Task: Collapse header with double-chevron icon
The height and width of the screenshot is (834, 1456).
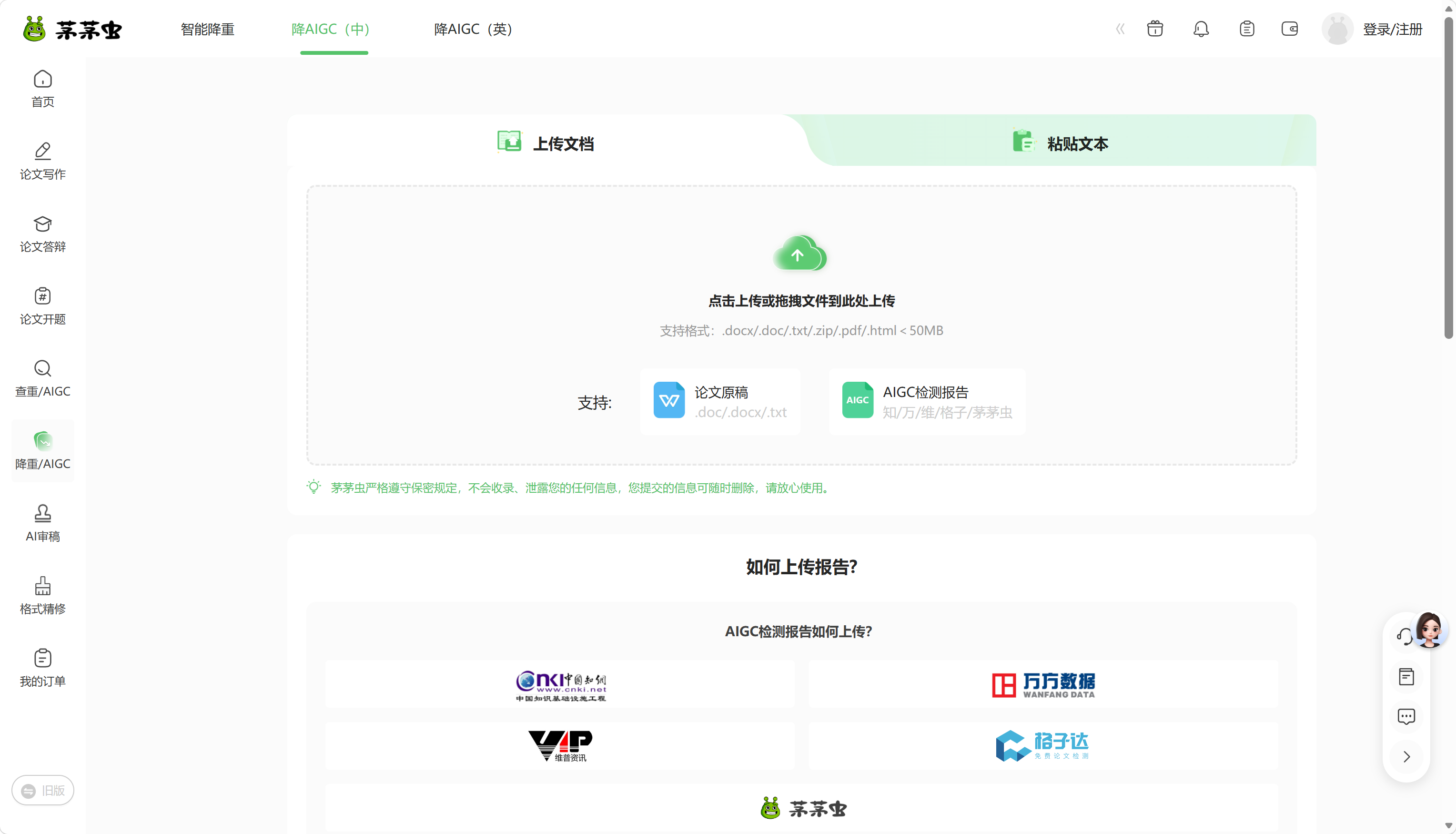Action: (x=1120, y=29)
